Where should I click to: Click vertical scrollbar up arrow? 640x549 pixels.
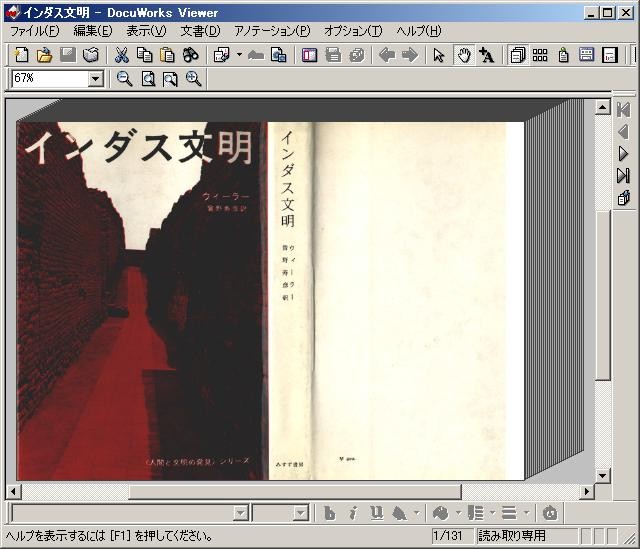point(602,107)
